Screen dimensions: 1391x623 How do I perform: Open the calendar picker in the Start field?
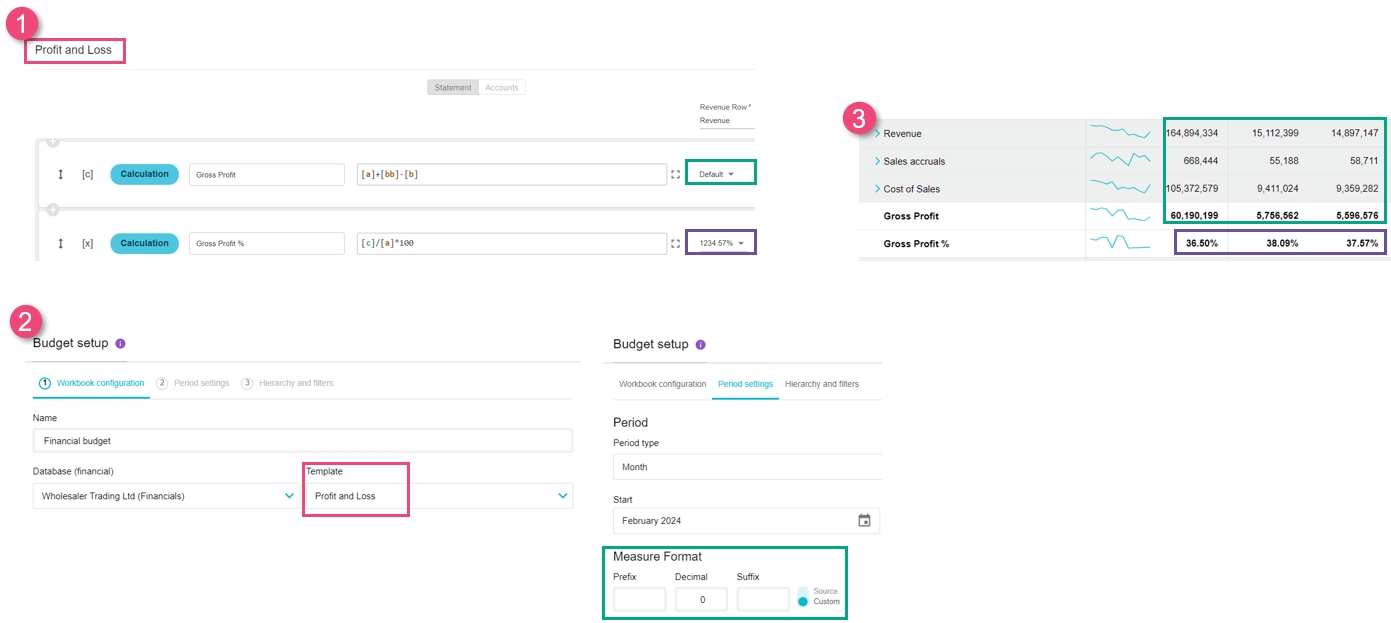[x=864, y=520]
